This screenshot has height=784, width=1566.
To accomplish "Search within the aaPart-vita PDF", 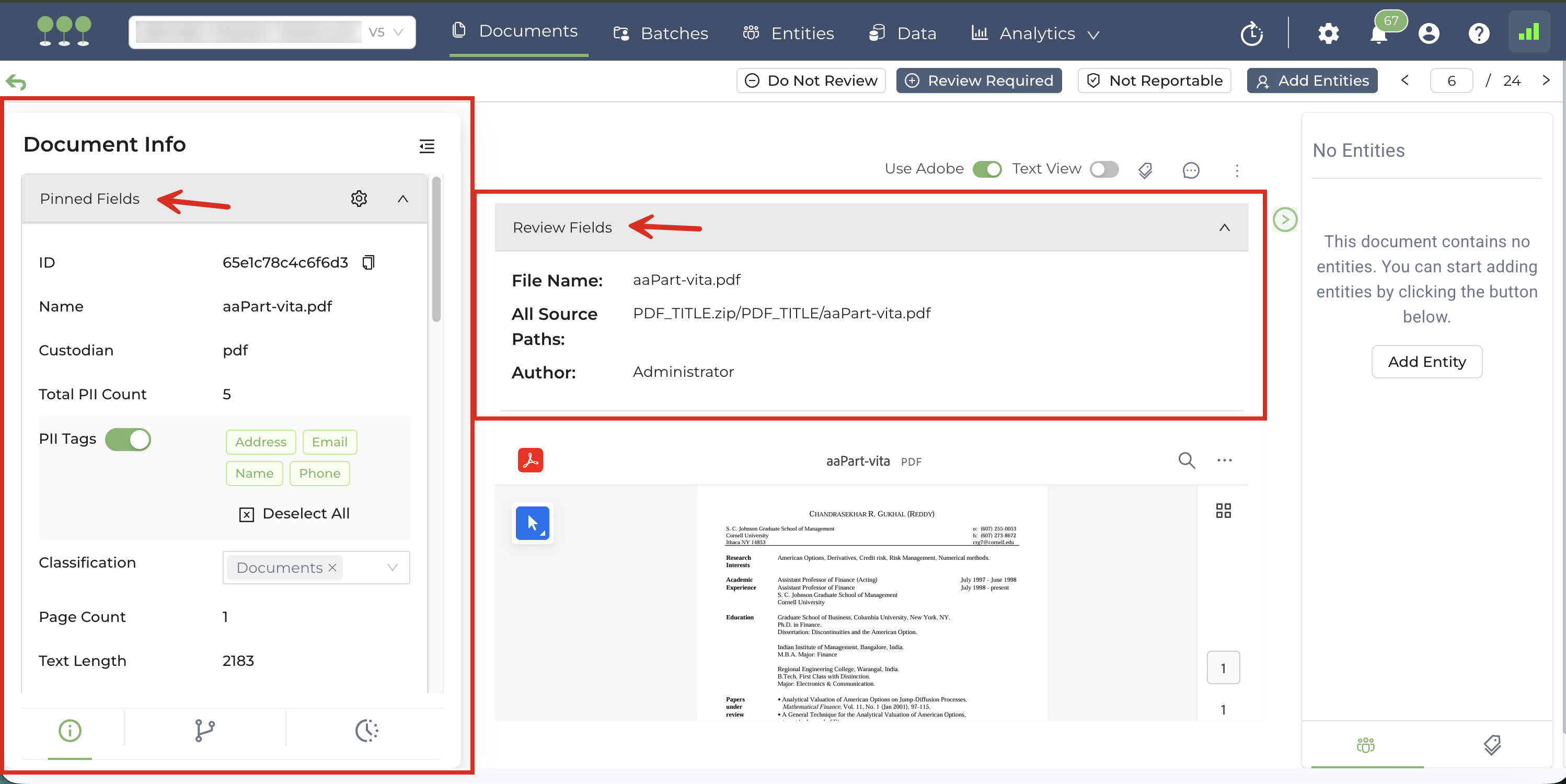I will point(1186,460).
